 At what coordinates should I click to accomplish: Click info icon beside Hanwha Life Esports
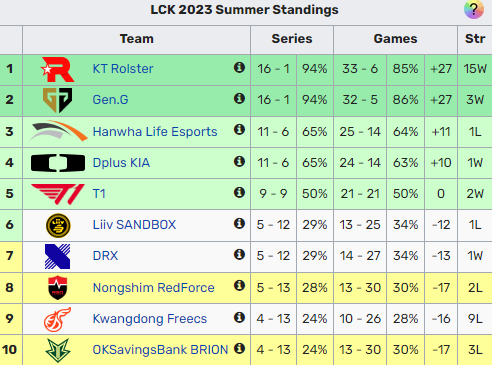[x=239, y=130]
